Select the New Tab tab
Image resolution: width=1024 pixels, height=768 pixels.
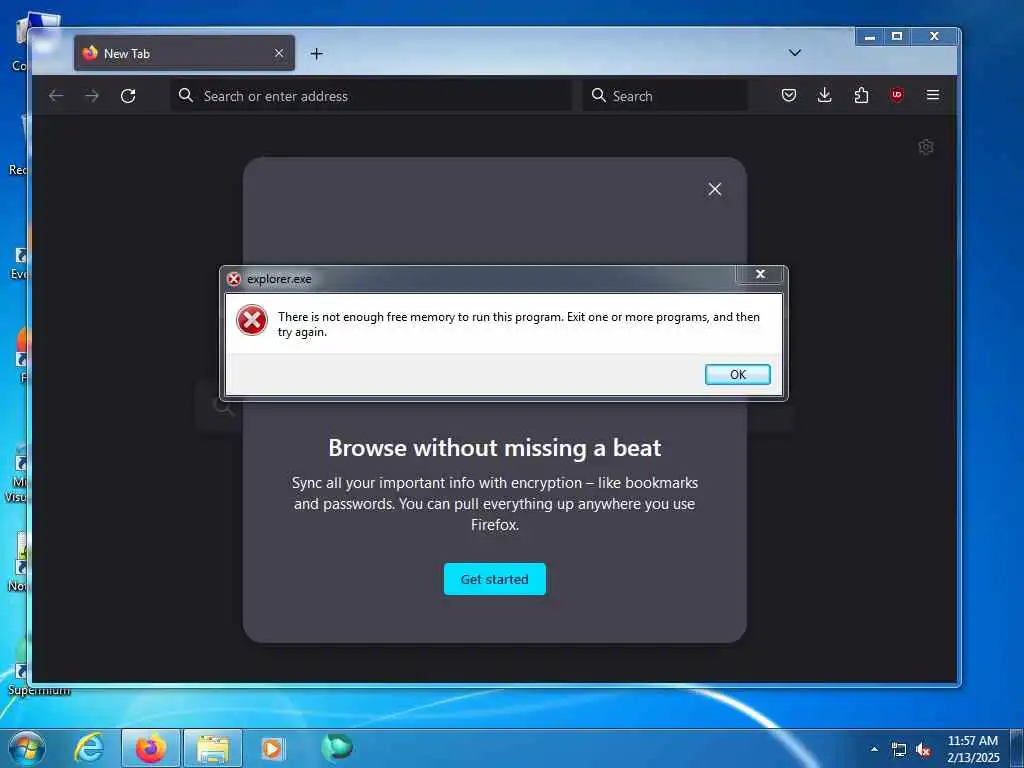tap(185, 54)
